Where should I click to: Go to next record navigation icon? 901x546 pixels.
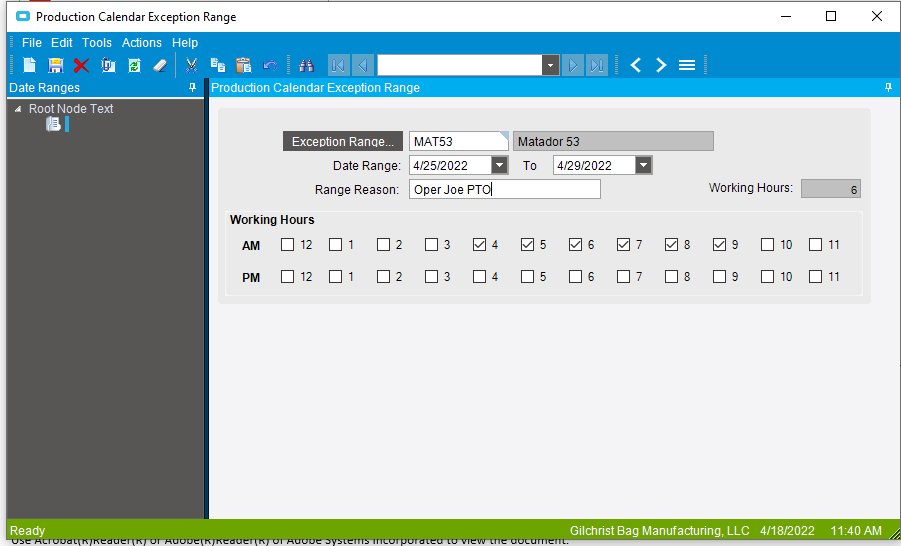573,65
